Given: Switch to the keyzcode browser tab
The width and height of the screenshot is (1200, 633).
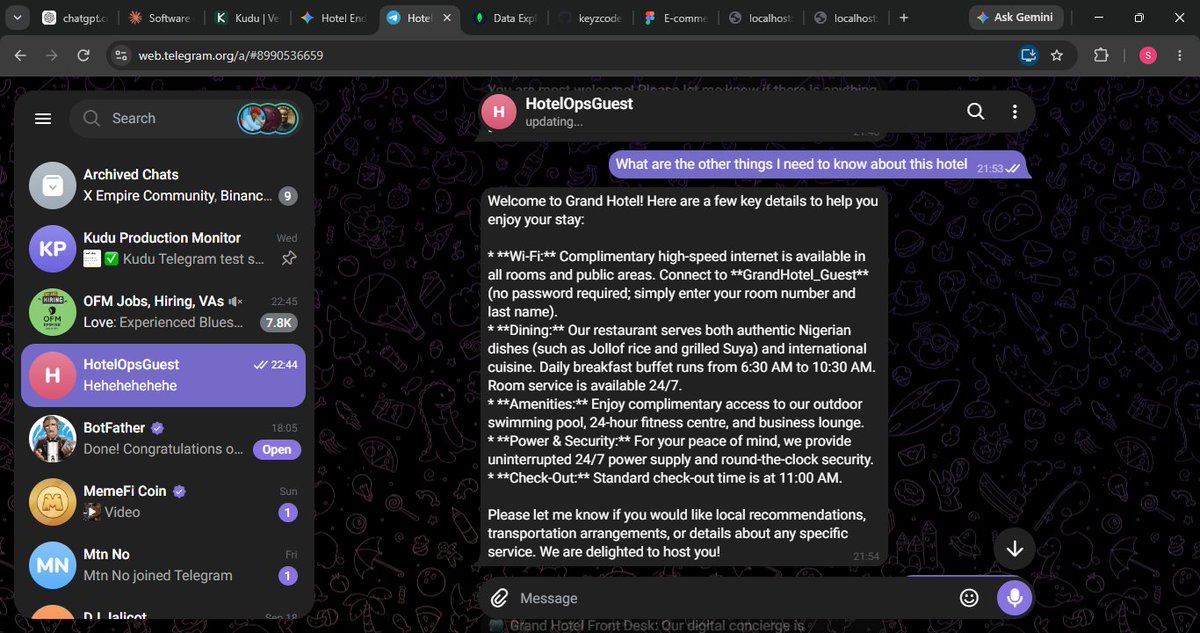Looking at the screenshot, I should tap(591, 18).
